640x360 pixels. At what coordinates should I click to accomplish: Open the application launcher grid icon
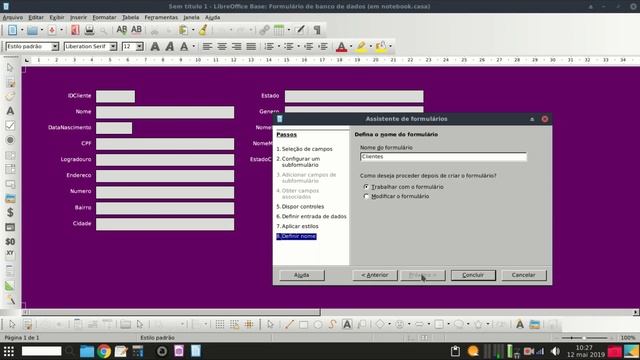coord(9,351)
